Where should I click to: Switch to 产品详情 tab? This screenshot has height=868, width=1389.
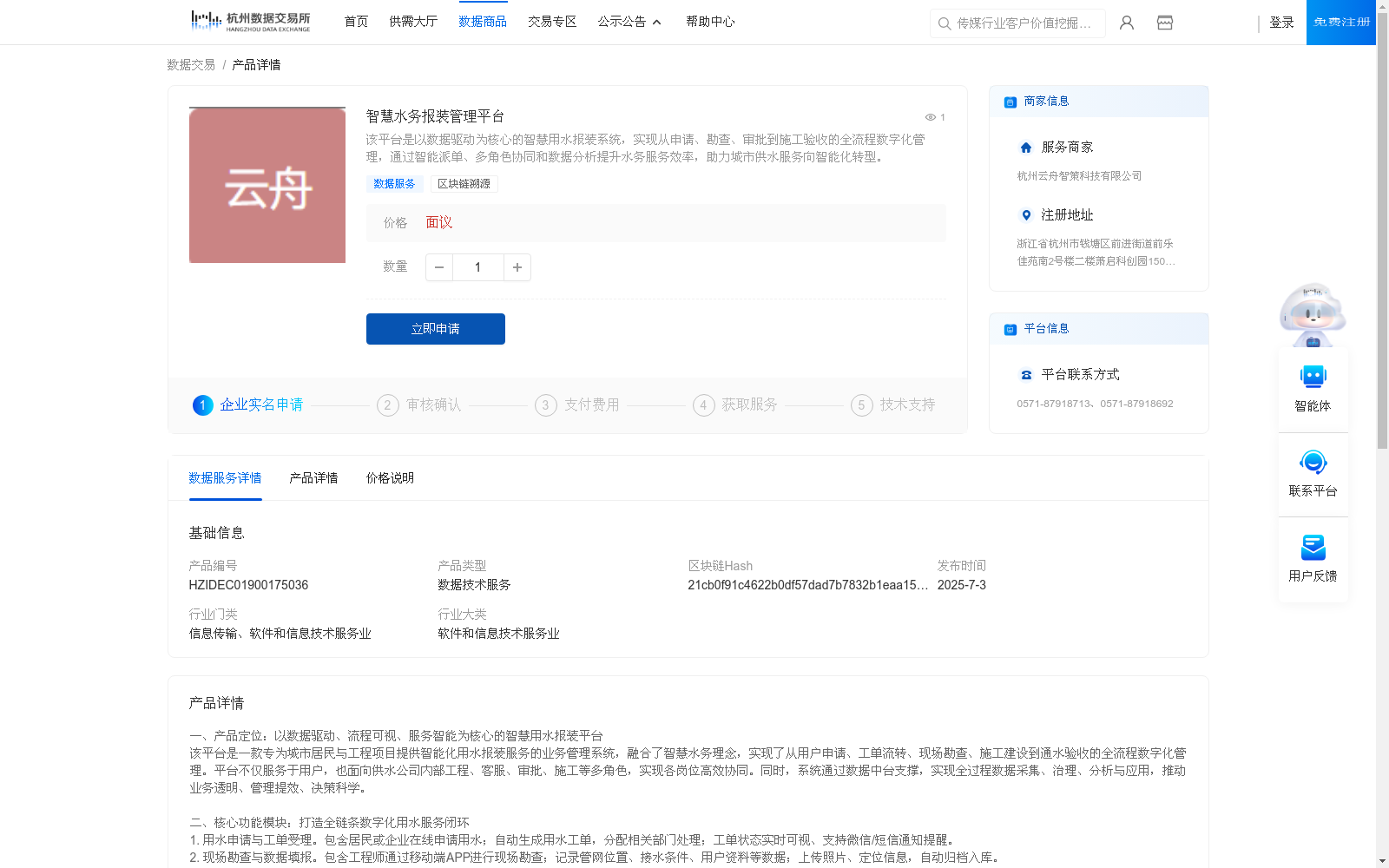313,478
